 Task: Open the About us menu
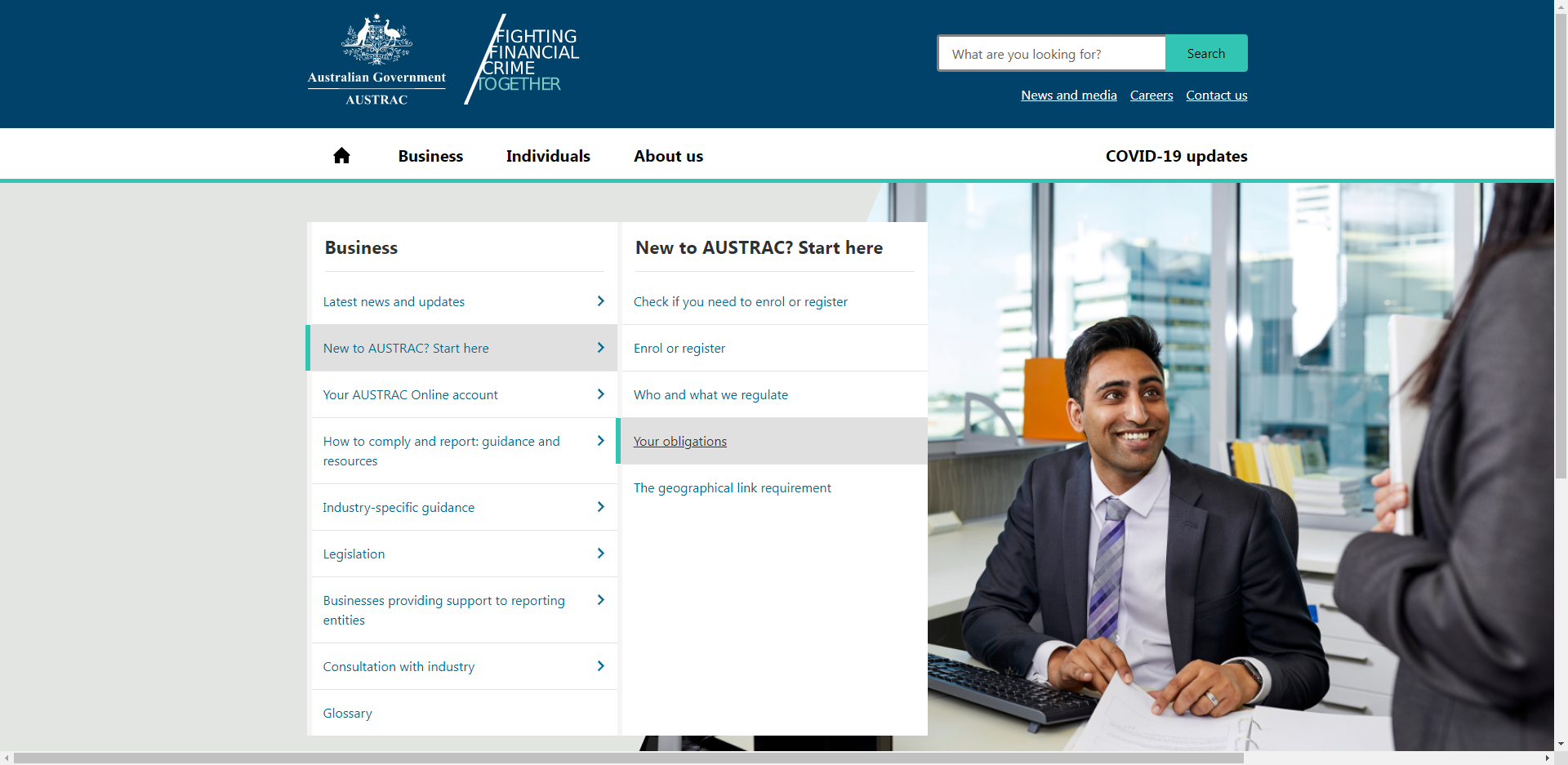coord(668,156)
